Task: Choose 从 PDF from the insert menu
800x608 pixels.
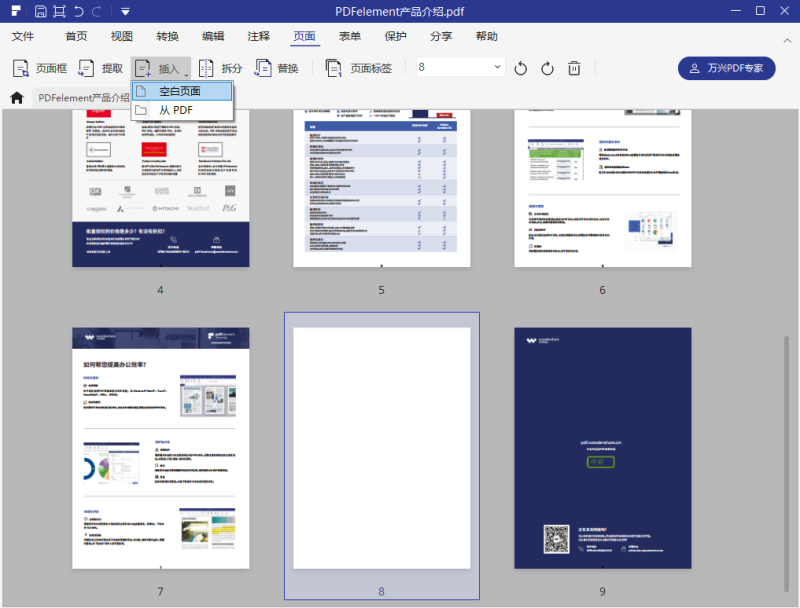Action: pos(176,110)
